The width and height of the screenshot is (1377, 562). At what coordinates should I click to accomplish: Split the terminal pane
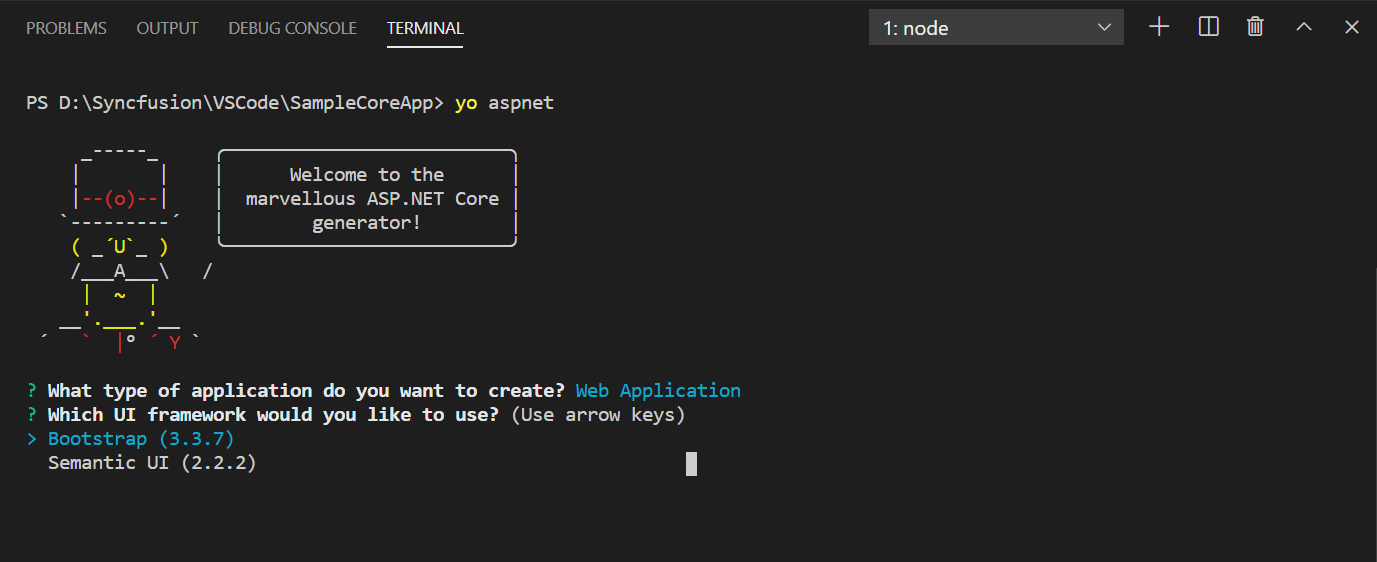pyautogui.click(x=1208, y=27)
